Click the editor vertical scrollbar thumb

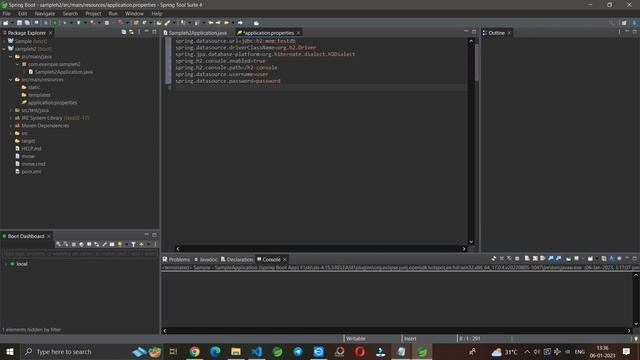point(476,61)
